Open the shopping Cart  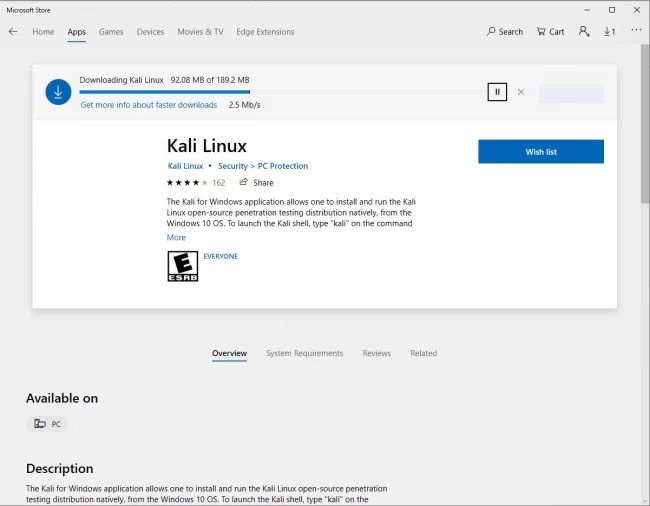click(x=550, y=31)
